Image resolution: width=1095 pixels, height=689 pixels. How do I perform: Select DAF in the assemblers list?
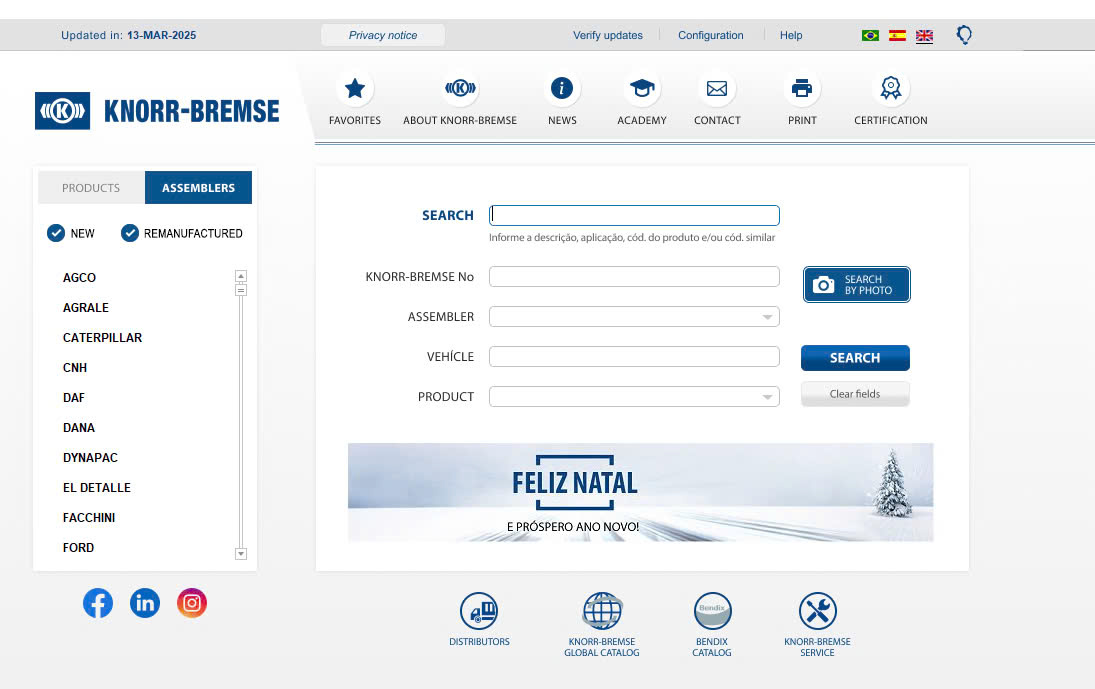click(74, 398)
